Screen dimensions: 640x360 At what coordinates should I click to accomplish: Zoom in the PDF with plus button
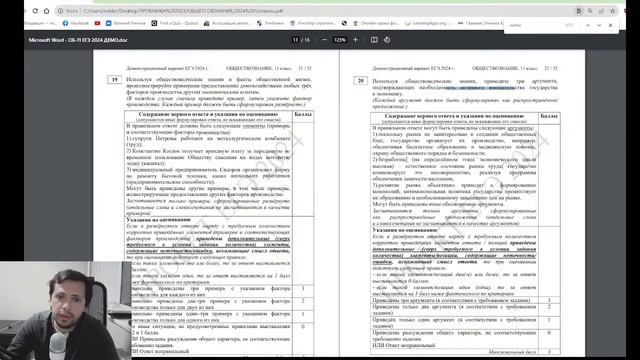point(355,40)
